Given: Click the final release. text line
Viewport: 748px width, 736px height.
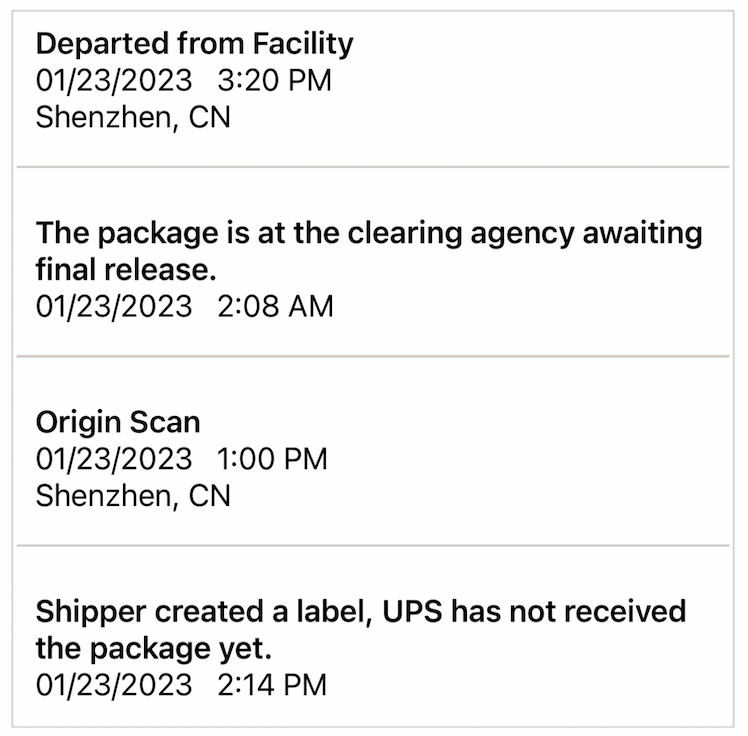Looking at the screenshot, I should pos(126,270).
